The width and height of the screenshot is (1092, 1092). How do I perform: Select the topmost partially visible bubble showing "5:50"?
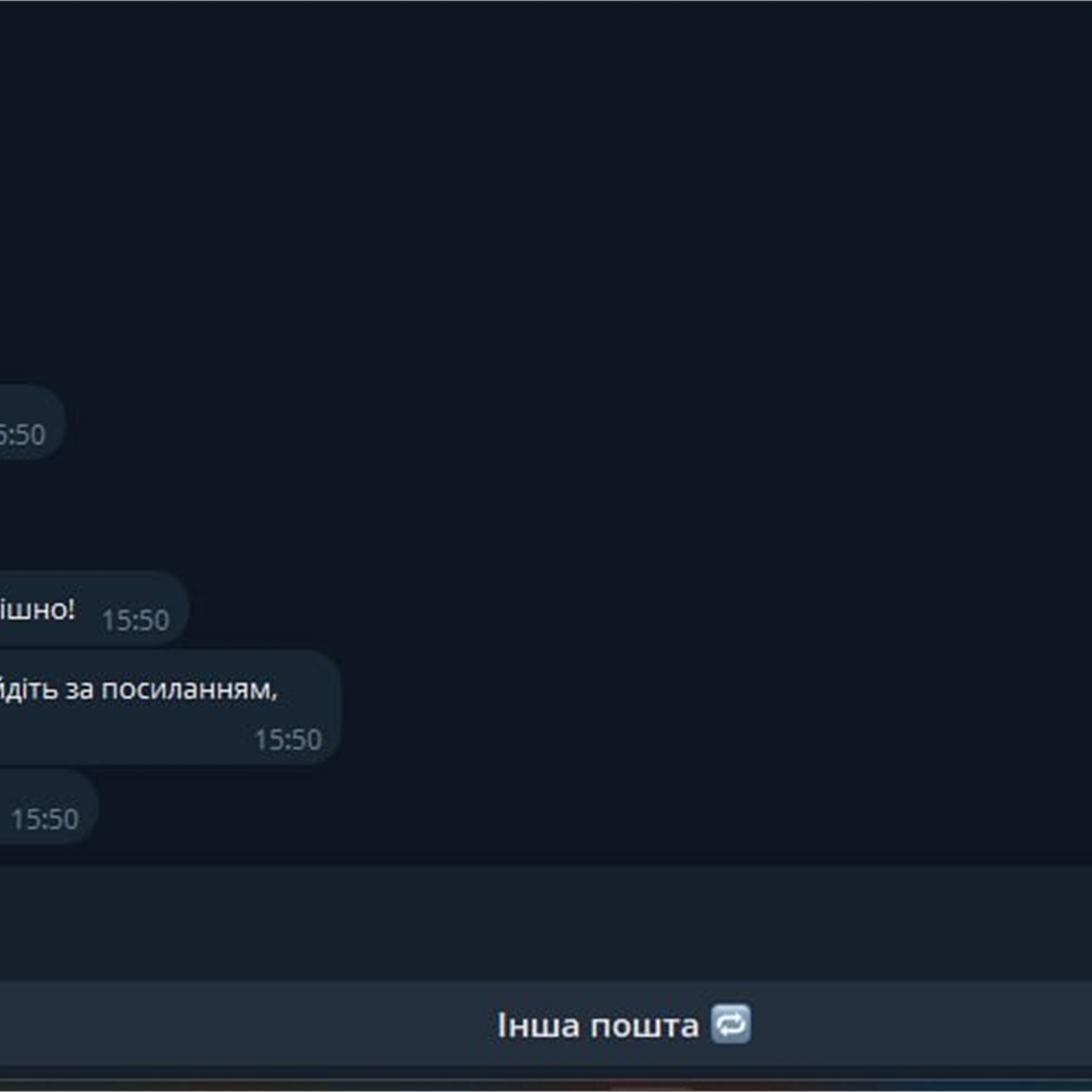(x=32, y=422)
